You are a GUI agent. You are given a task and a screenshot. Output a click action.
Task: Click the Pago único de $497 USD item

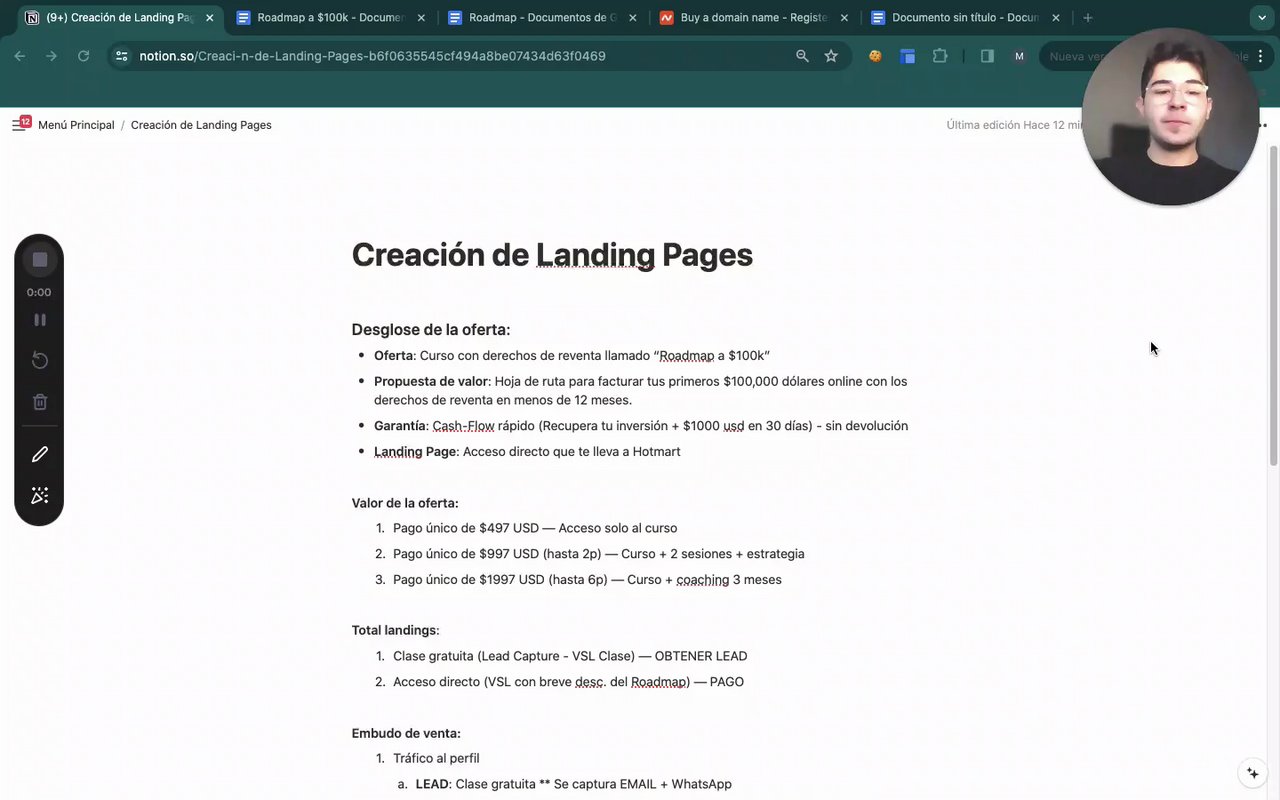coord(535,528)
